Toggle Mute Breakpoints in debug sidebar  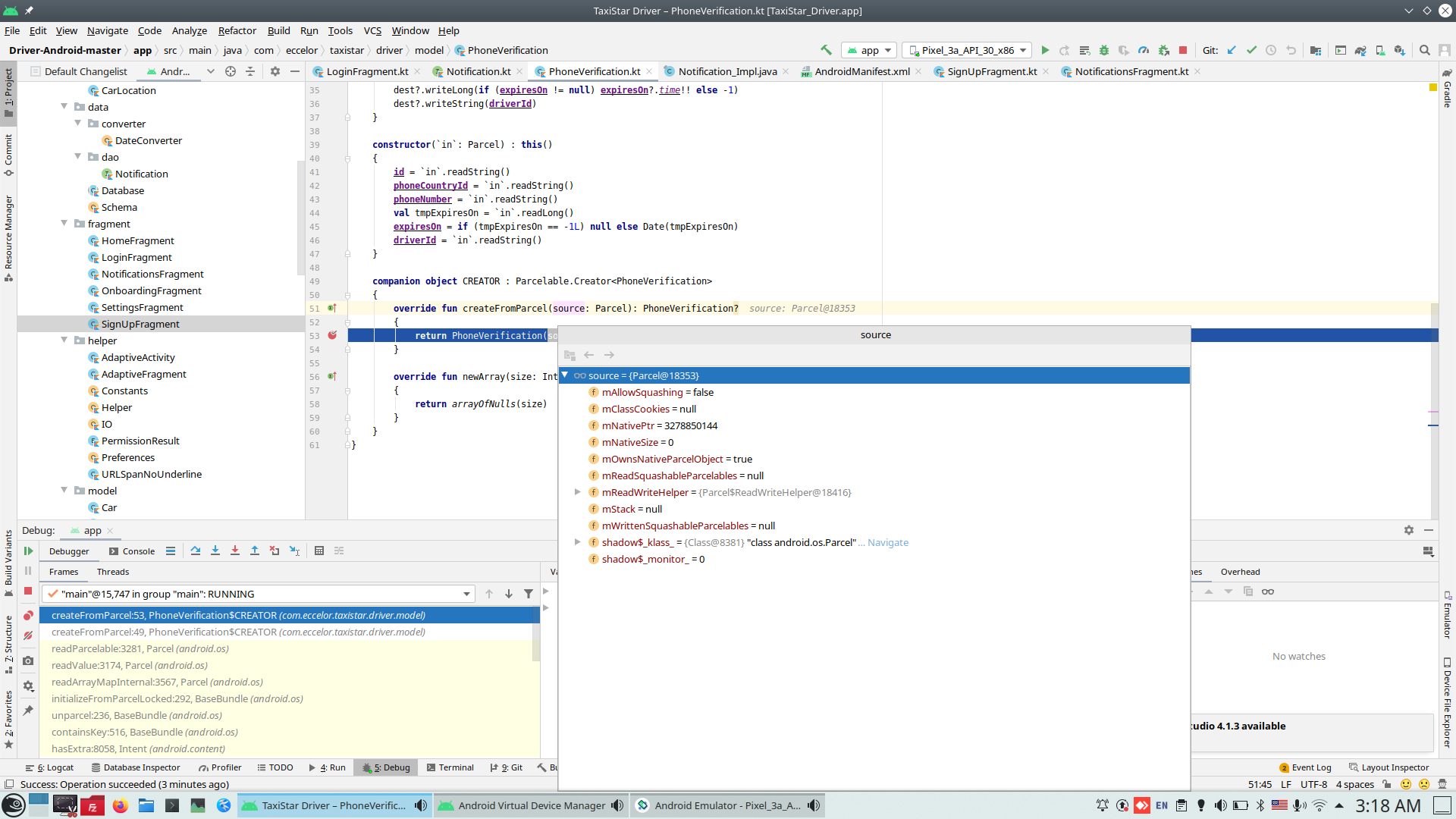pos(28,636)
